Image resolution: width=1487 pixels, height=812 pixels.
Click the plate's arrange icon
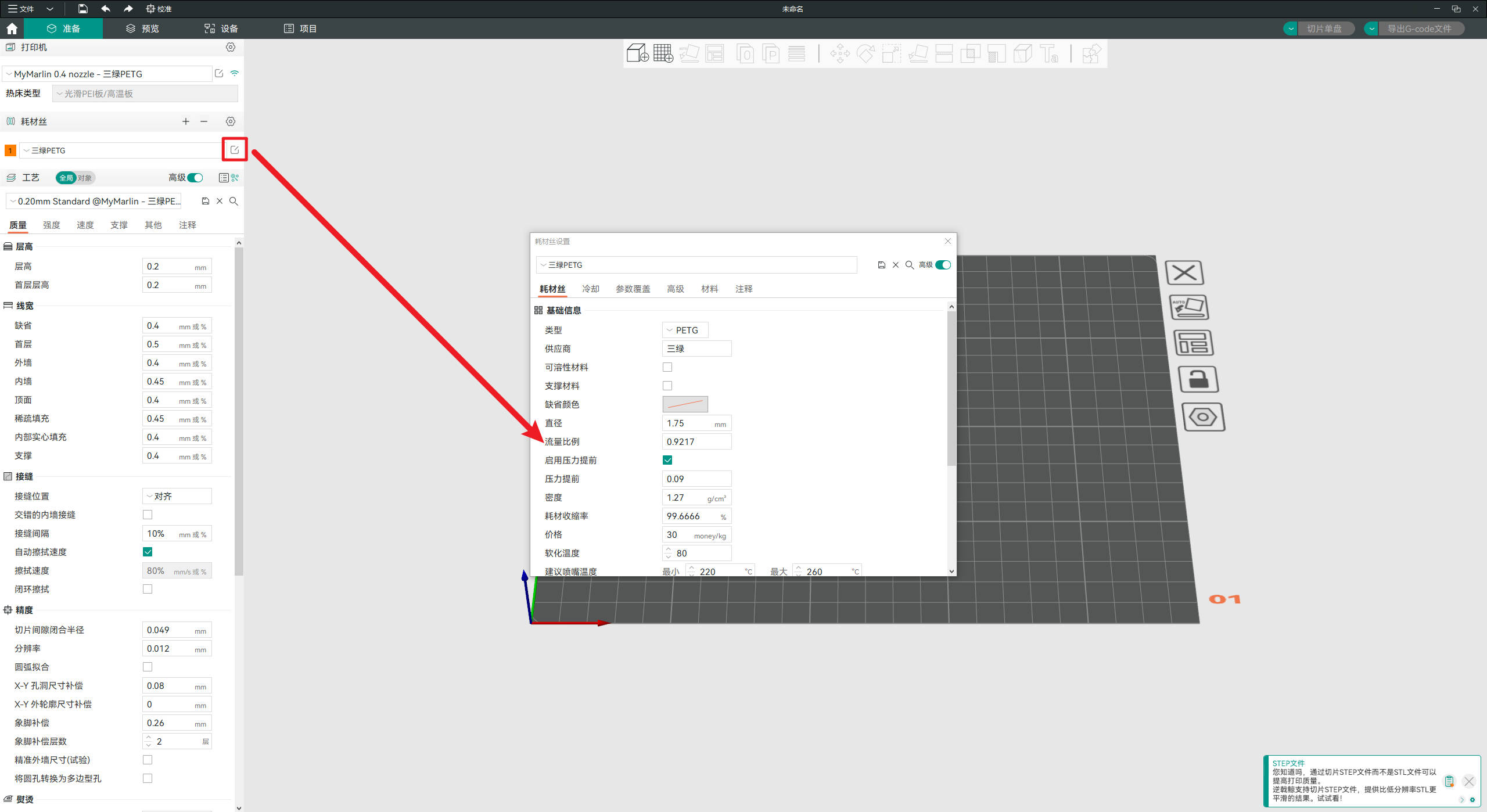(x=1194, y=343)
